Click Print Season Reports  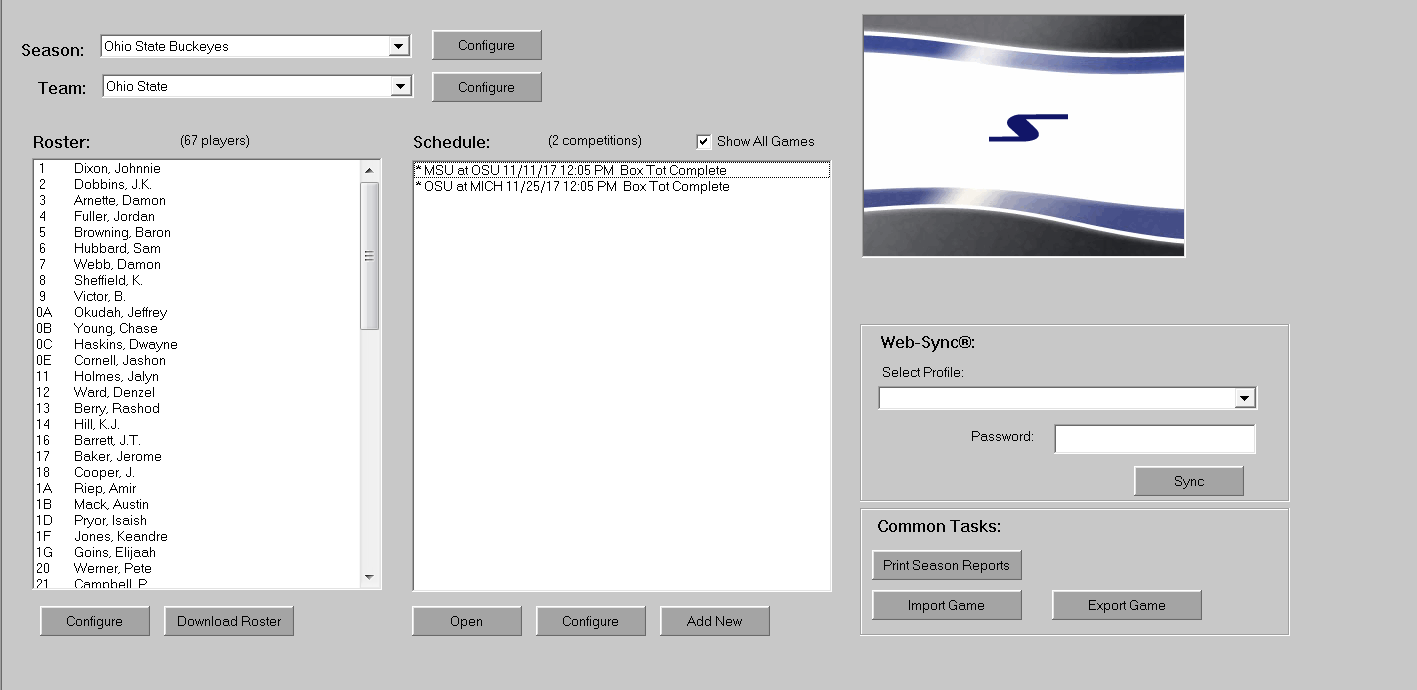(x=946, y=565)
